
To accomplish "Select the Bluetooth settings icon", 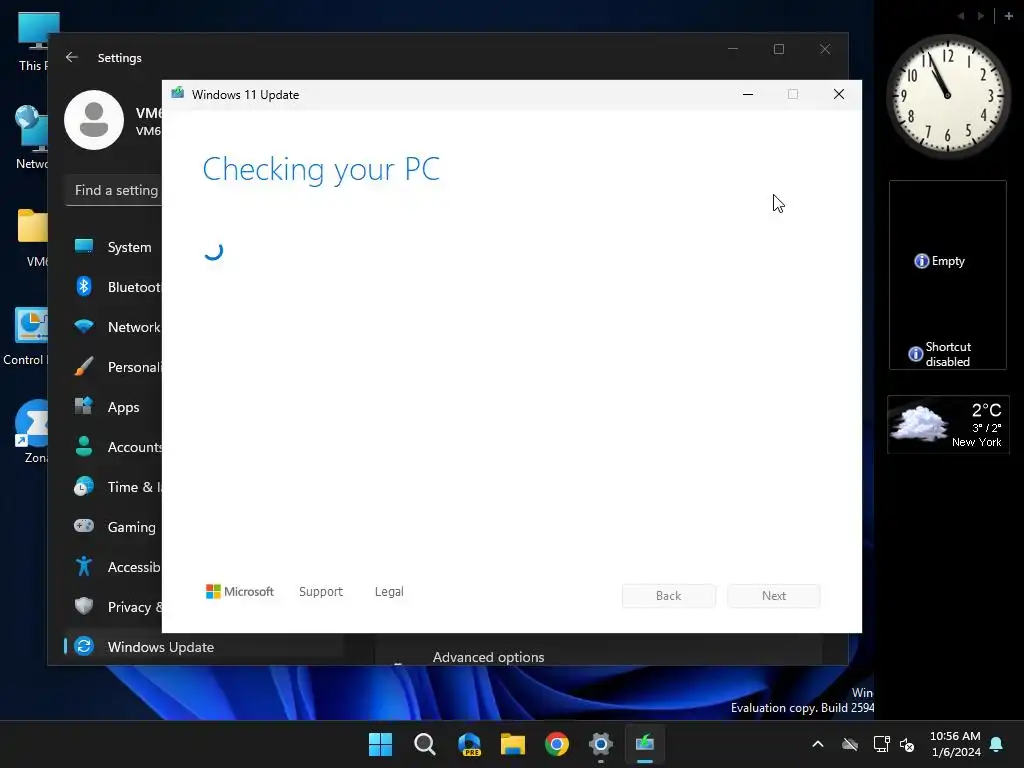I will point(84,287).
